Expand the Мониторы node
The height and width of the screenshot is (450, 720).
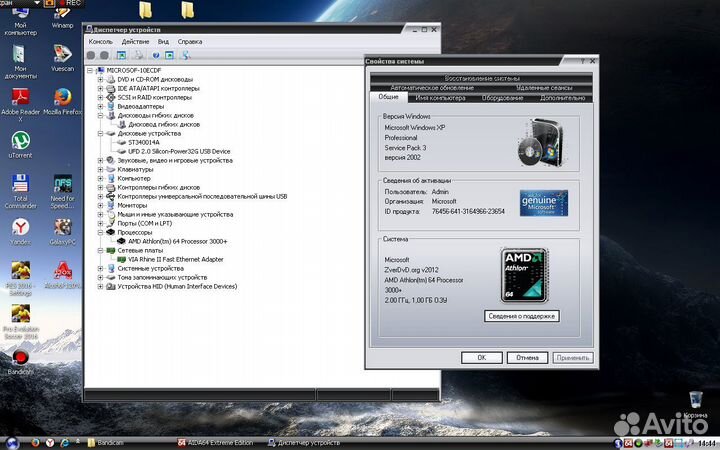[100, 206]
